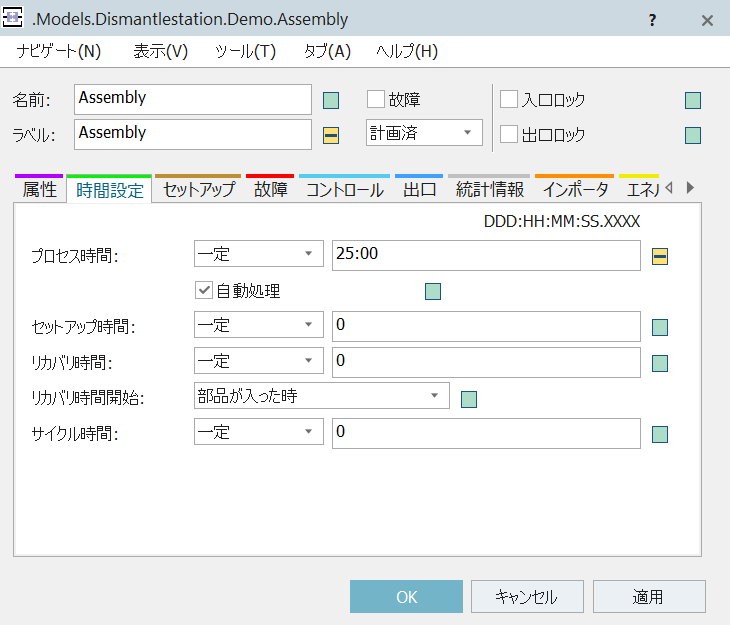
Task: Open the サイクル時間 distribution dropdown
Action: click(259, 432)
